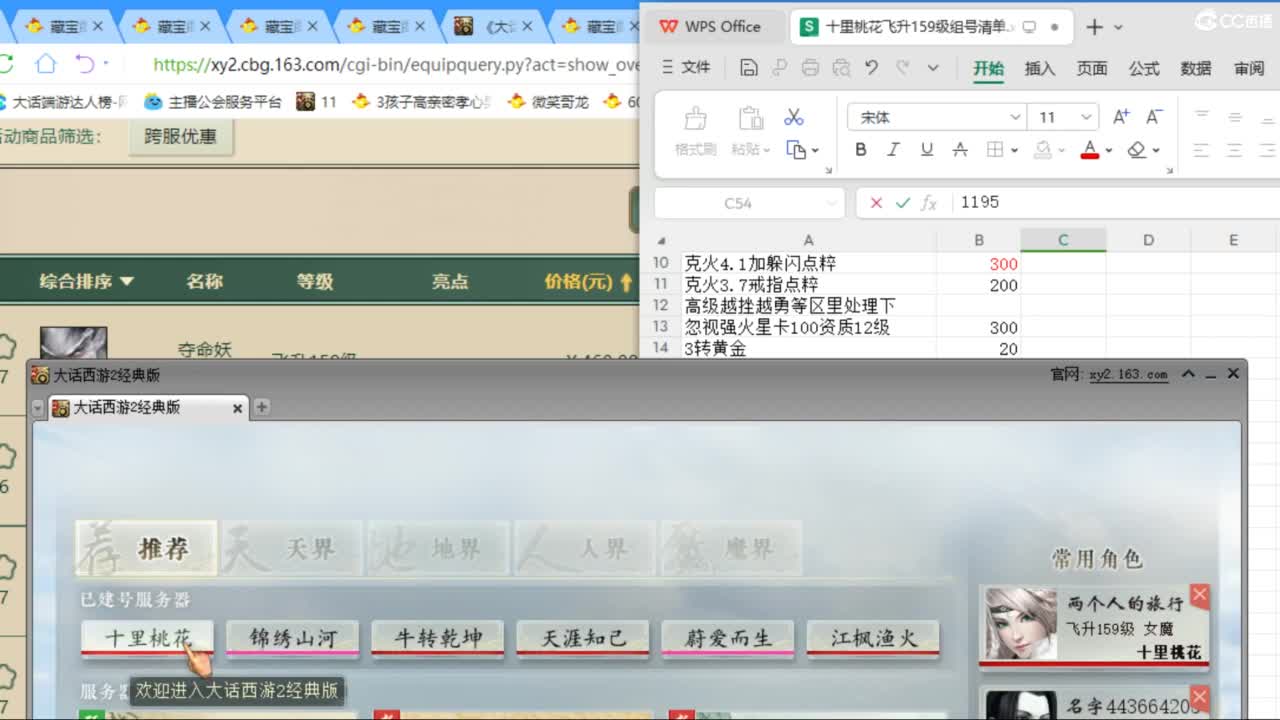Screen dimensions: 1280x720
Task: Click the redo arrow in WPS toolbar
Action: [x=902, y=68]
